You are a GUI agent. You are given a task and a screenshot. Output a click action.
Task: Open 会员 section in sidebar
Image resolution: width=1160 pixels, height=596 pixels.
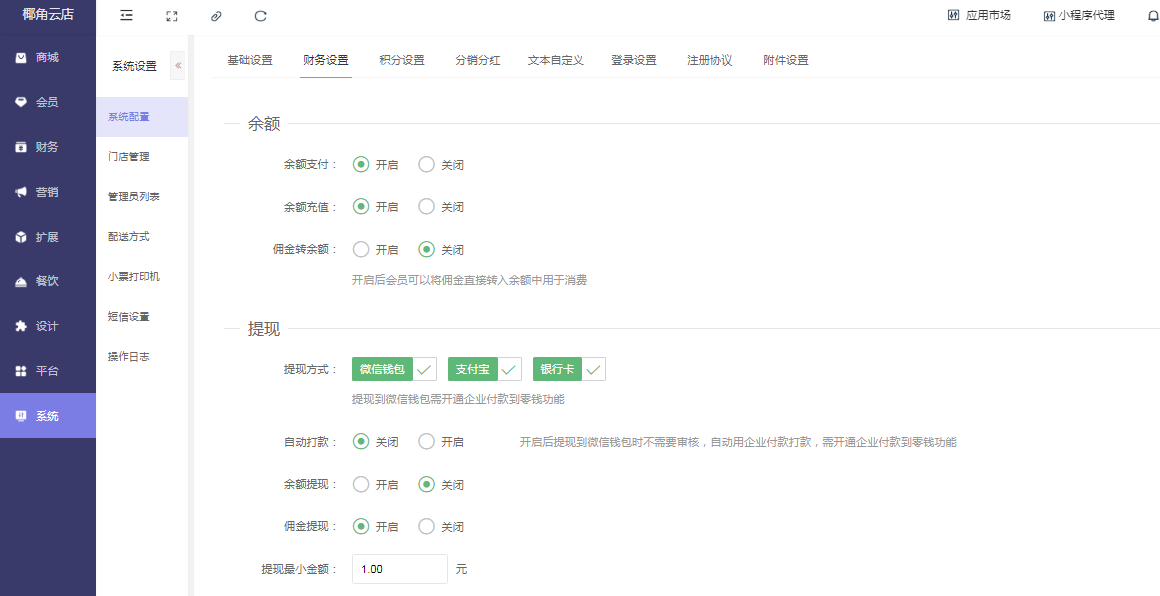[47, 102]
